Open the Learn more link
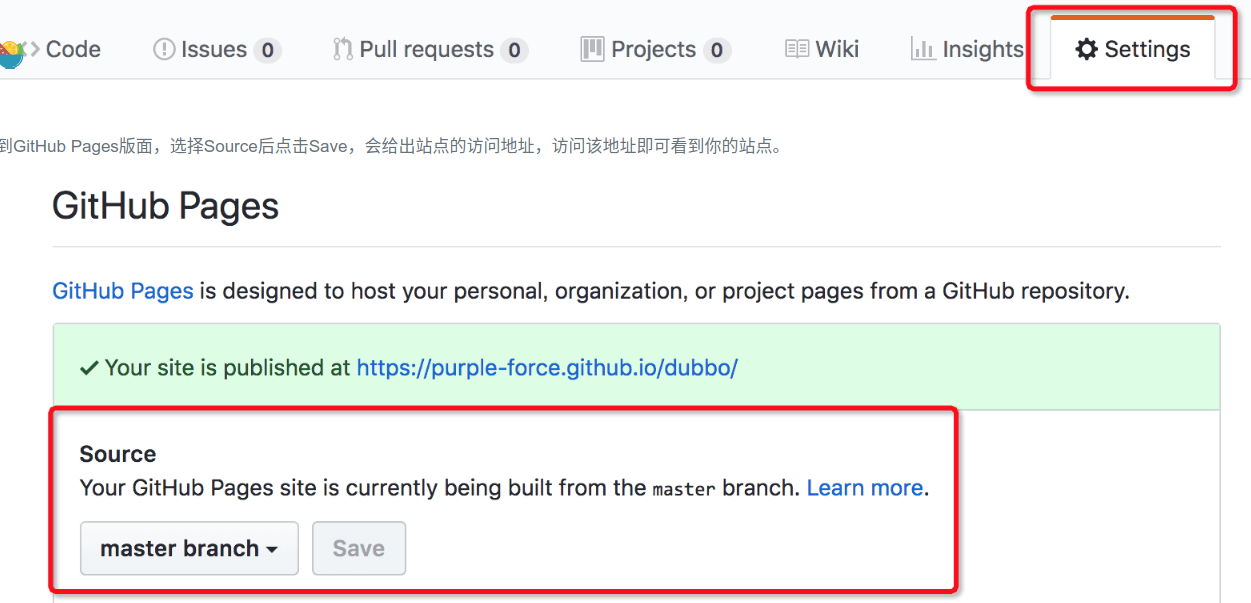This screenshot has height=603, width=1251. coord(865,488)
